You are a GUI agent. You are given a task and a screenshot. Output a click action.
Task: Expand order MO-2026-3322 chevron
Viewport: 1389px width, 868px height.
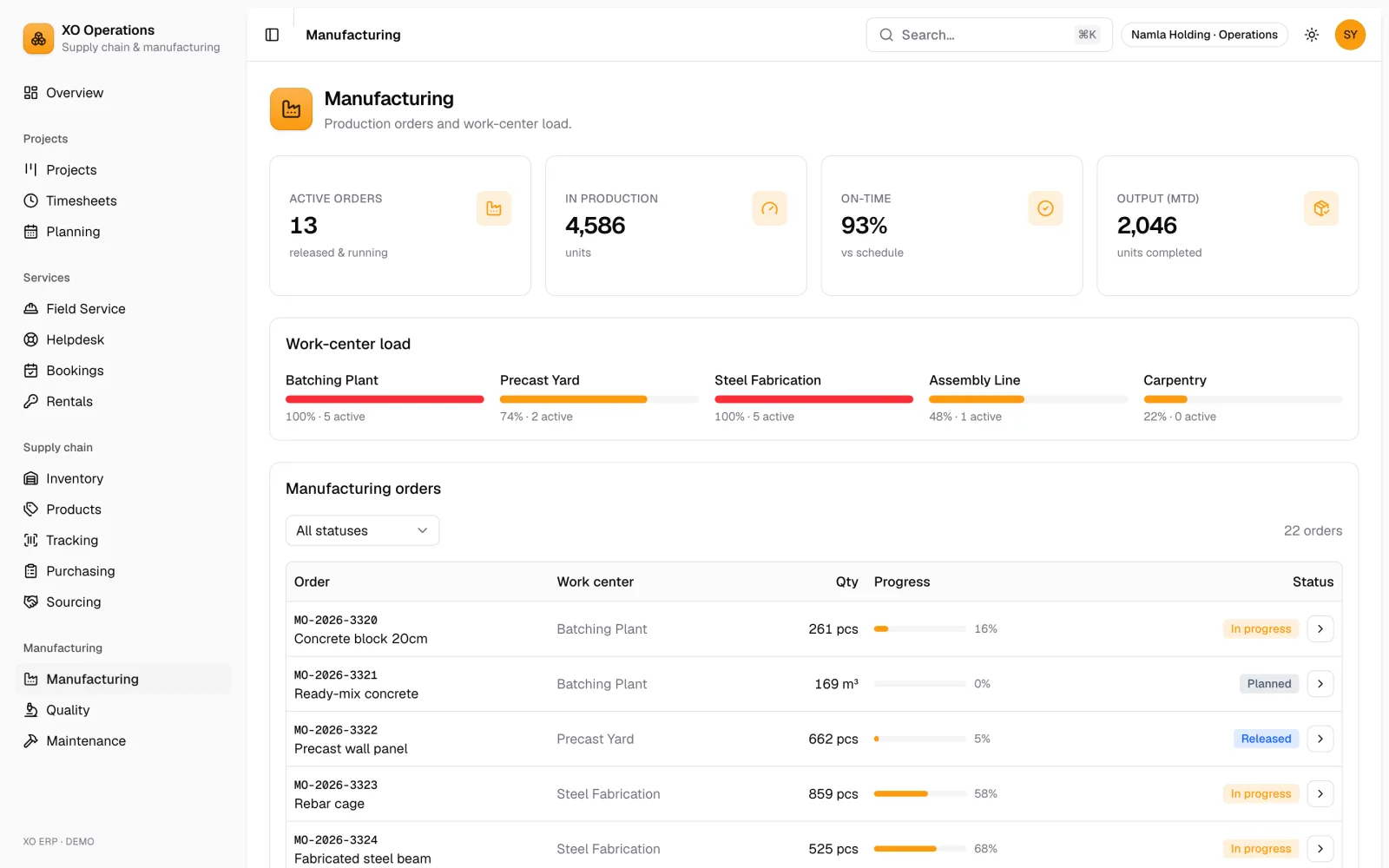click(x=1320, y=739)
